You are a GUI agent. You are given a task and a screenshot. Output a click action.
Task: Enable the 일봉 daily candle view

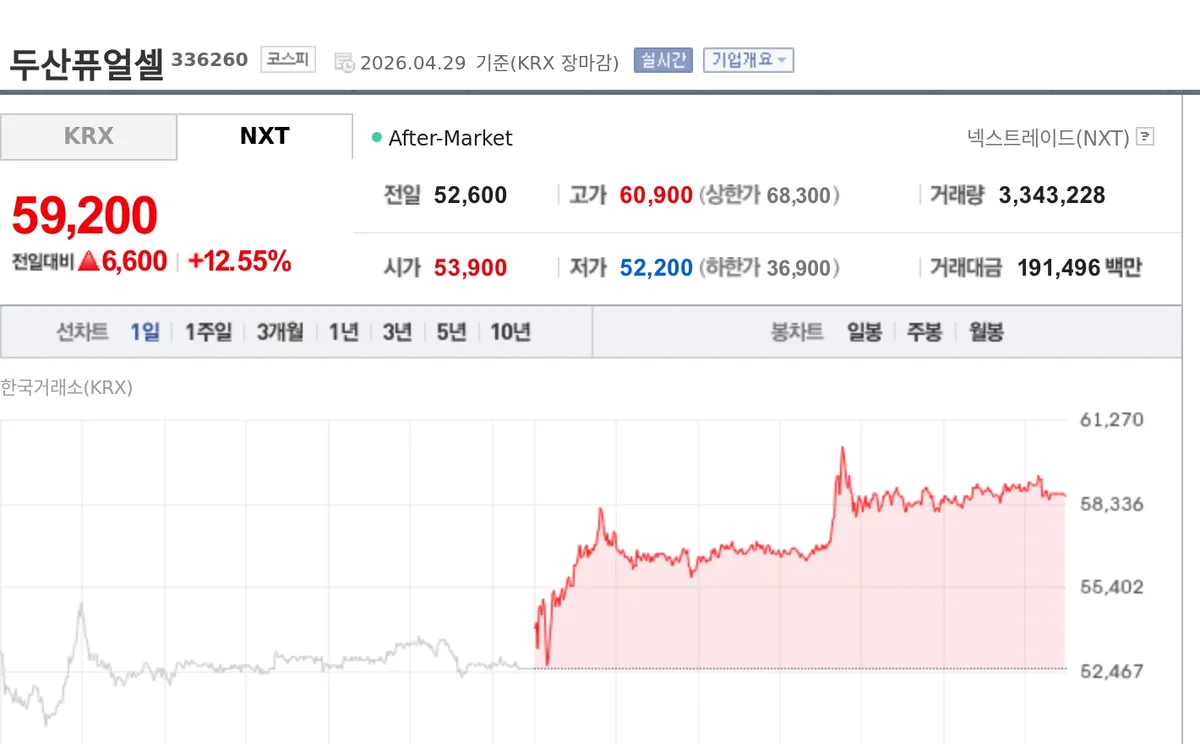tap(864, 331)
